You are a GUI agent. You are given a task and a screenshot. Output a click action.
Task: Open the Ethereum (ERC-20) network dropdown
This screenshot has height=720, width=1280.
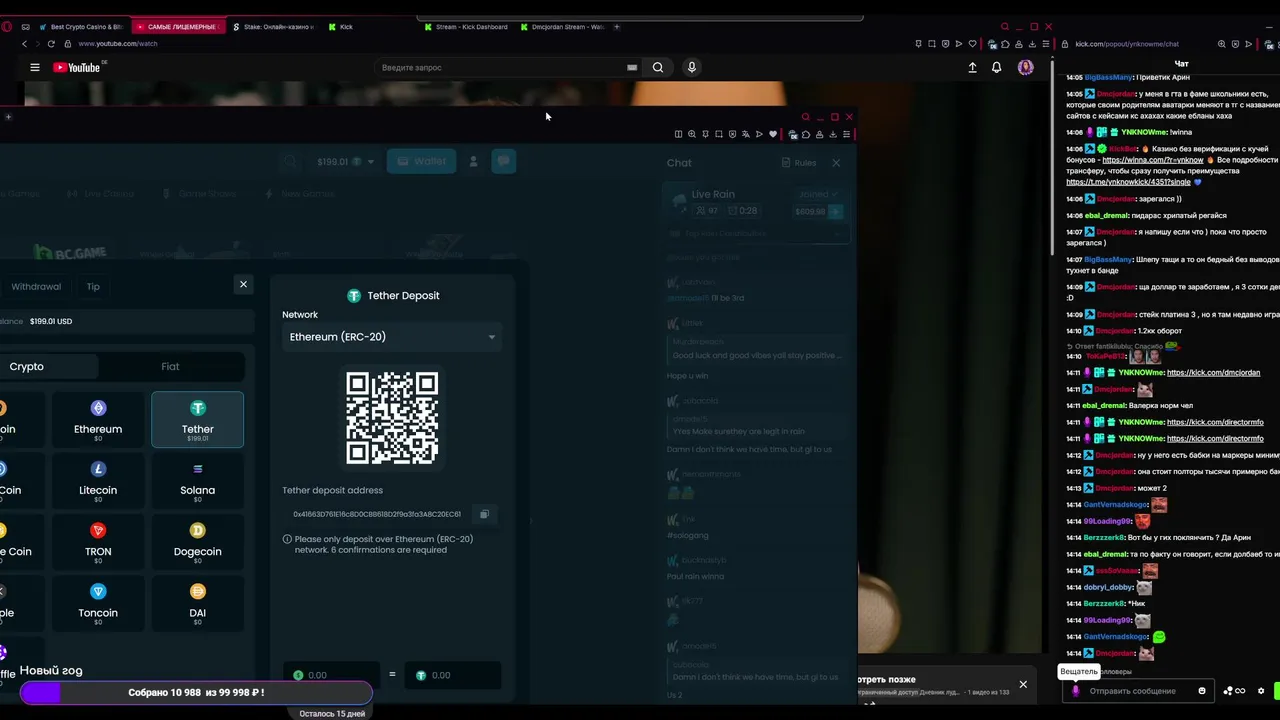tap(391, 337)
